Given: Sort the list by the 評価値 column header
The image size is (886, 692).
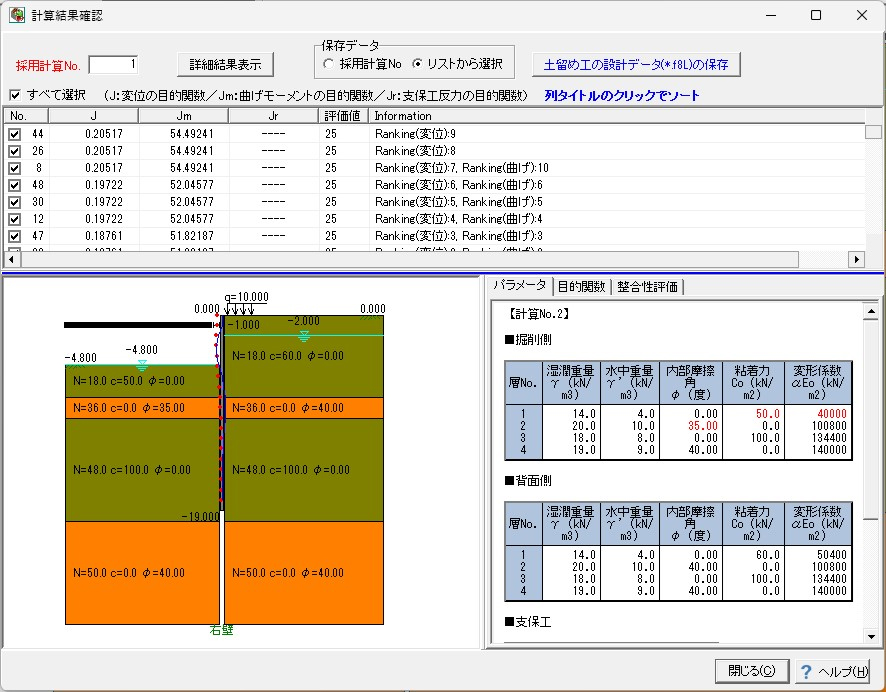Looking at the screenshot, I should tap(344, 116).
